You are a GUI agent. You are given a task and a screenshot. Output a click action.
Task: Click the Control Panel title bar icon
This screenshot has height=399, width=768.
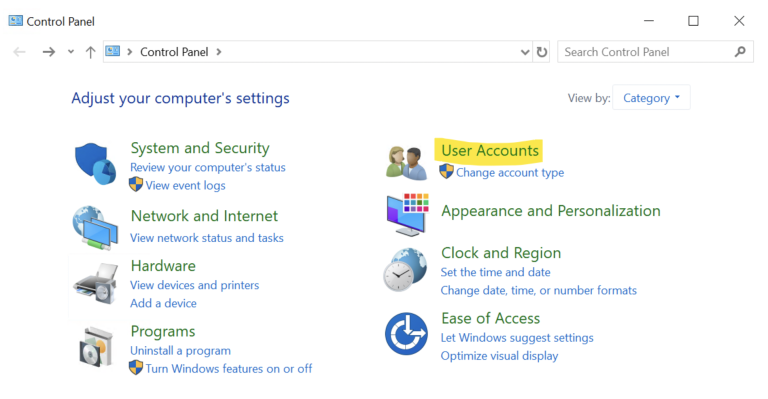click(16, 21)
